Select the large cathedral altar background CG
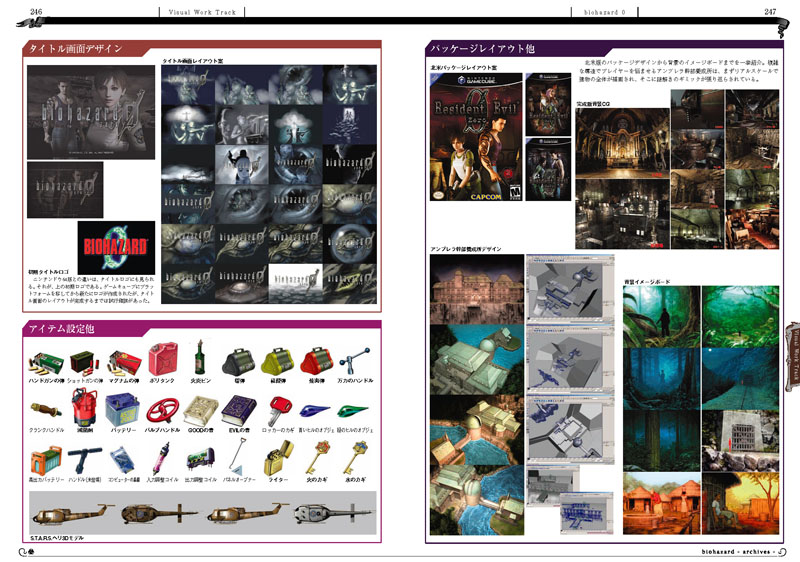Image resolution: width=800 pixels, height=562 pixels. [x=622, y=143]
